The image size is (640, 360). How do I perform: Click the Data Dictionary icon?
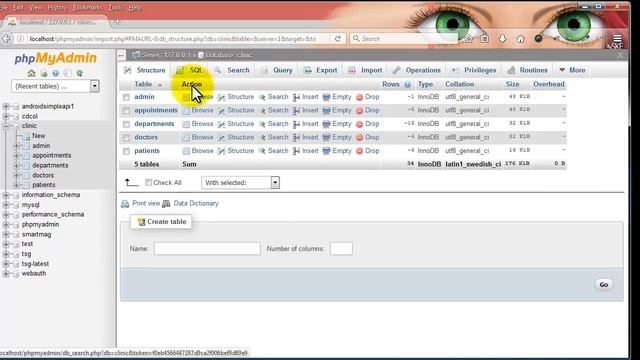pyautogui.click(x=166, y=204)
